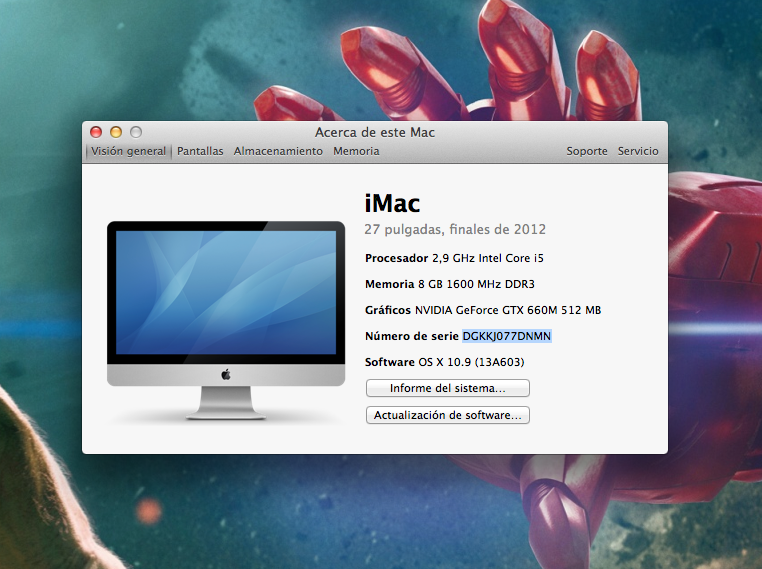Select serial number DGKKJ077DNMN

click(506, 336)
